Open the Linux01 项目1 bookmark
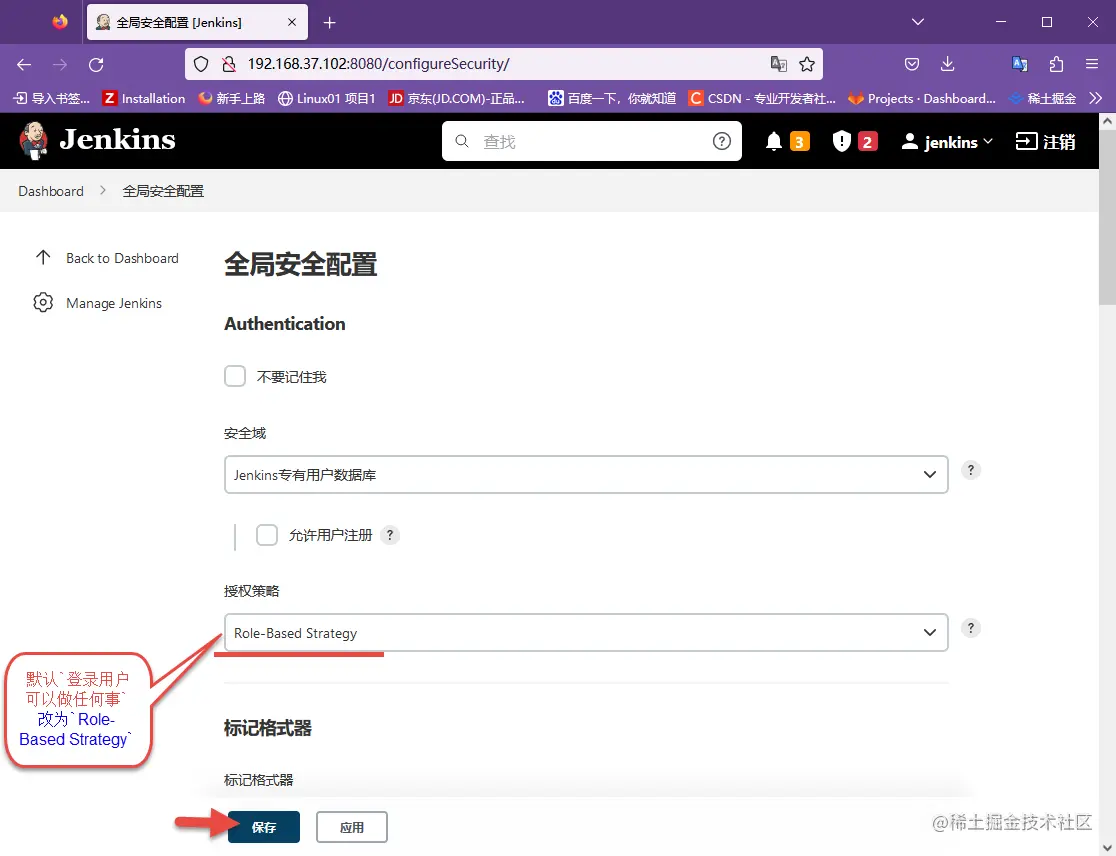 click(326, 98)
